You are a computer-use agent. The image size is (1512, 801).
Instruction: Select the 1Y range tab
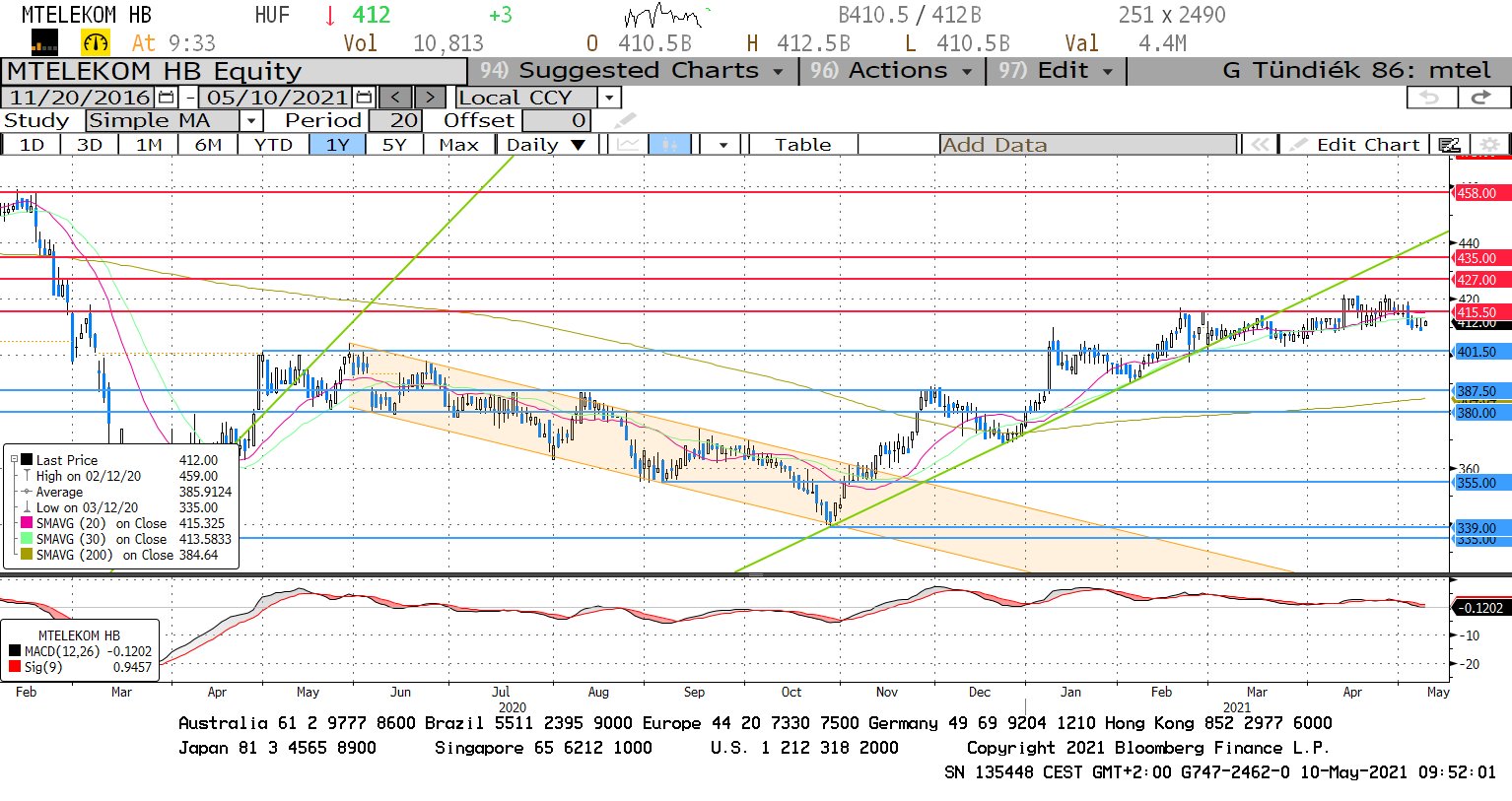[x=338, y=145]
